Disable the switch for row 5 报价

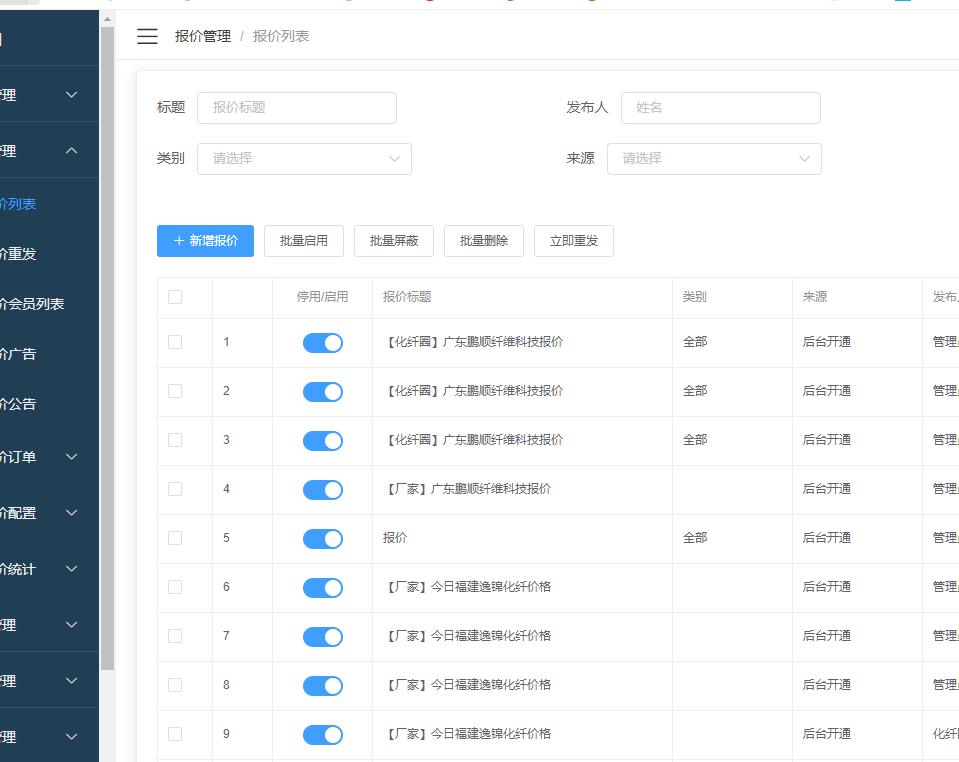[x=322, y=539]
